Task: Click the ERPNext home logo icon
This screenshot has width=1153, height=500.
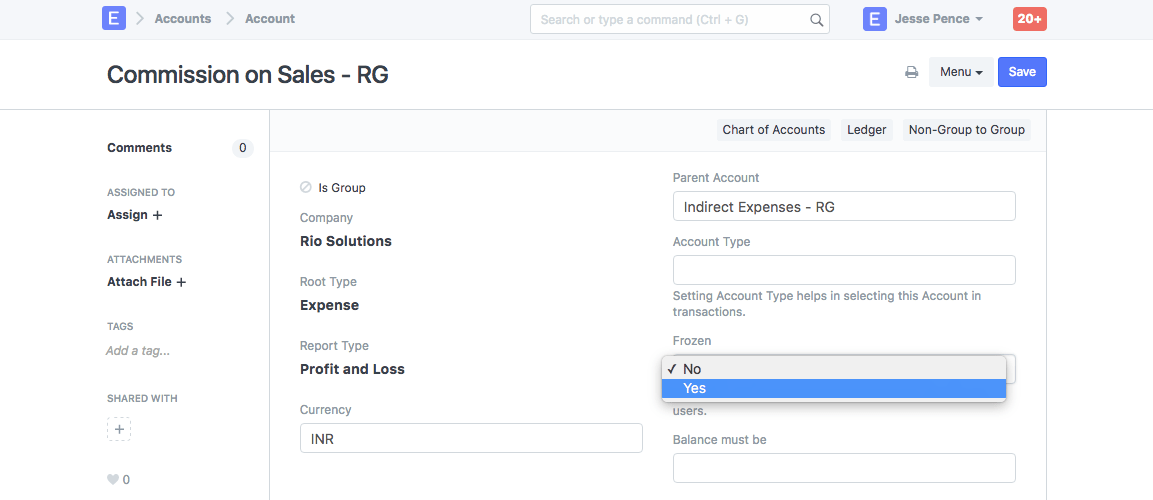Action: (114, 19)
